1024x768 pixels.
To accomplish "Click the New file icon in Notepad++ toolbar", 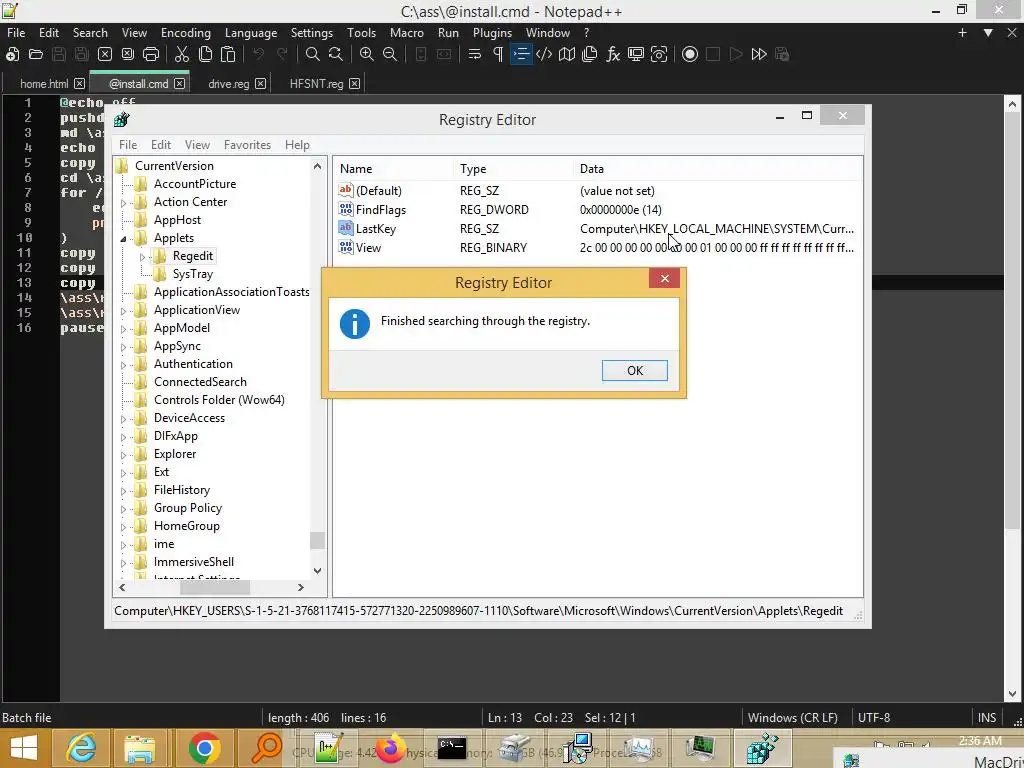I will 12,54.
